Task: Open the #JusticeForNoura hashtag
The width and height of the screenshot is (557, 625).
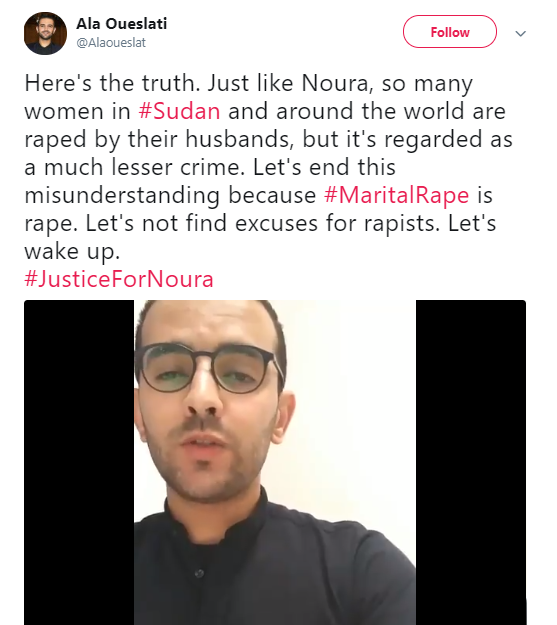Action: click(x=119, y=279)
